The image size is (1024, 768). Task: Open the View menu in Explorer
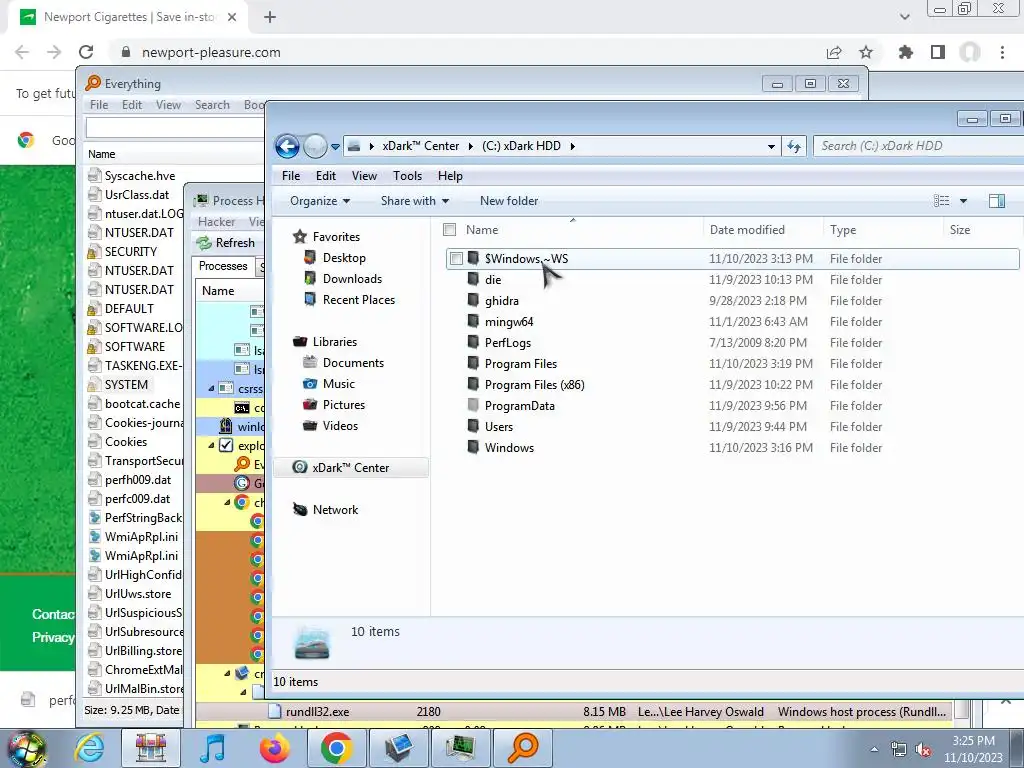point(364,176)
